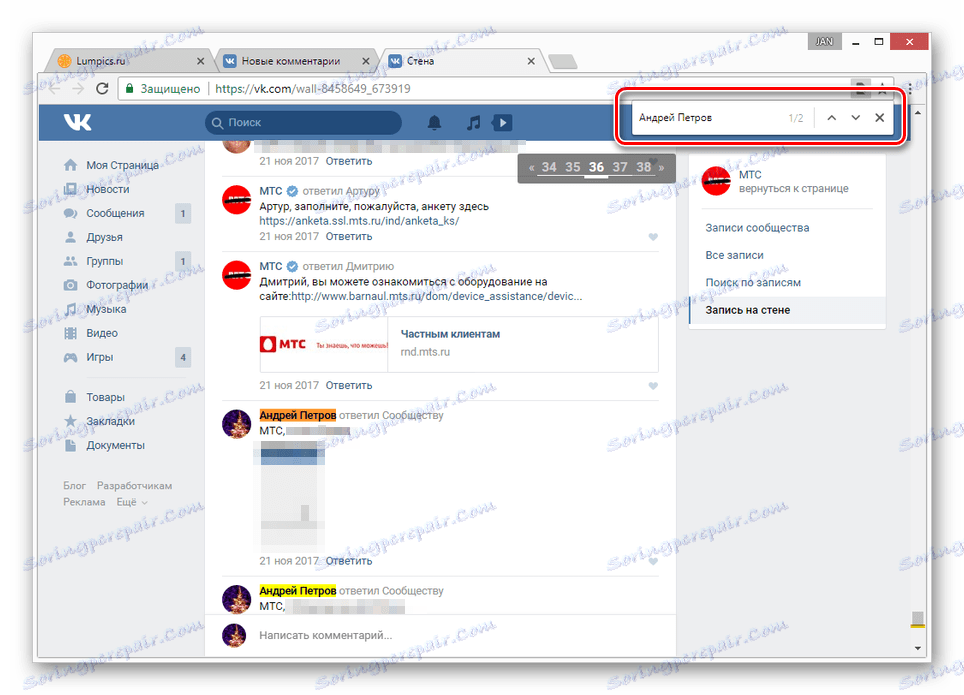Close the Стена tab
The height and width of the screenshot is (695, 964).
click(531, 61)
